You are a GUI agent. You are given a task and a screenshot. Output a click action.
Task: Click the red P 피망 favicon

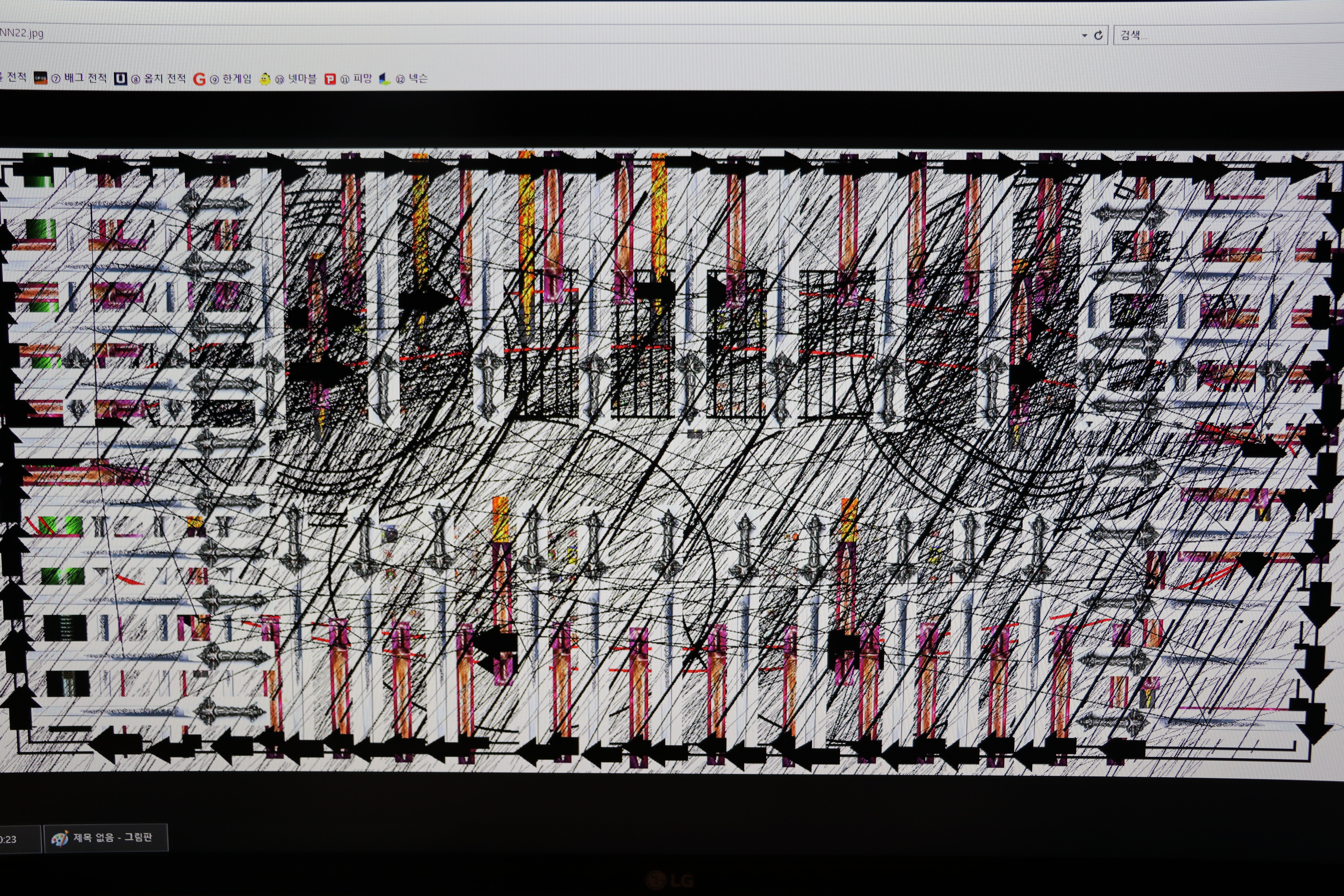coord(330,79)
